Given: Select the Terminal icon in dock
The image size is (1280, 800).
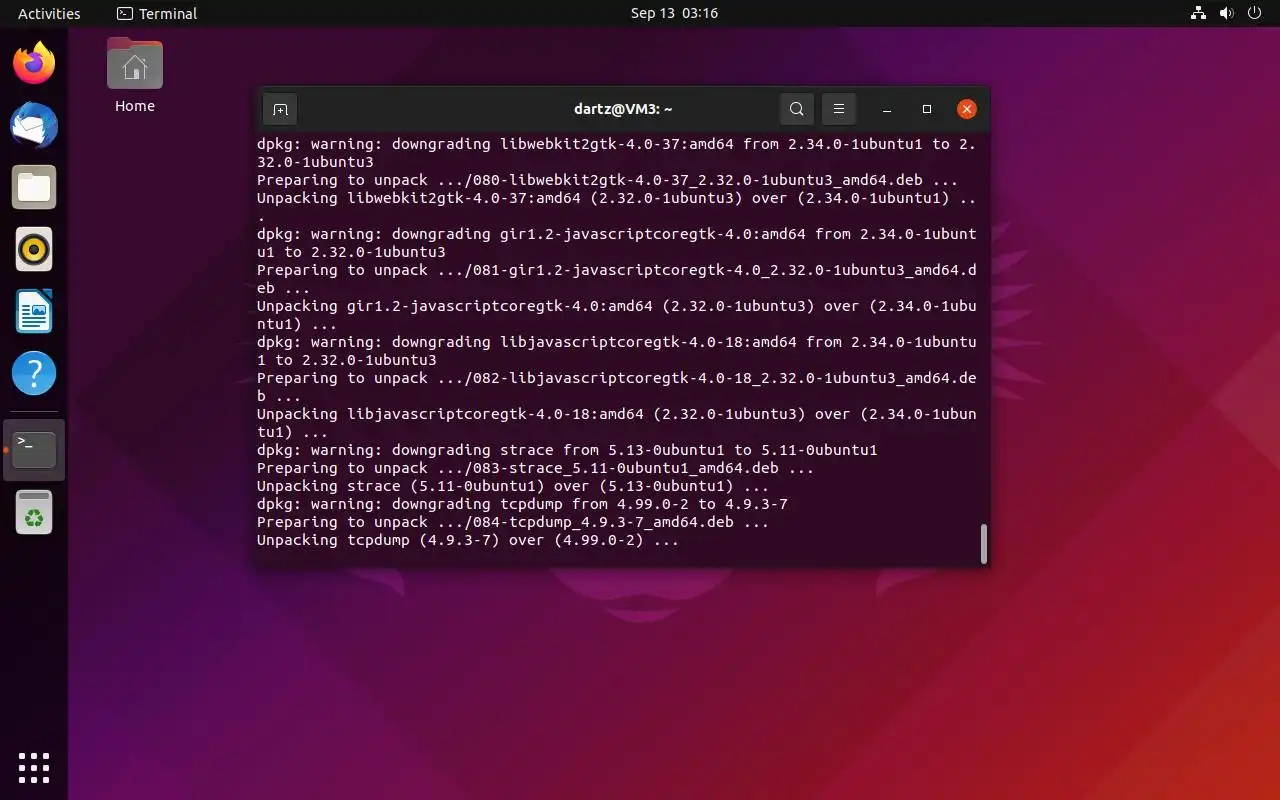Looking at the screenshot, I should pos(34,450).
